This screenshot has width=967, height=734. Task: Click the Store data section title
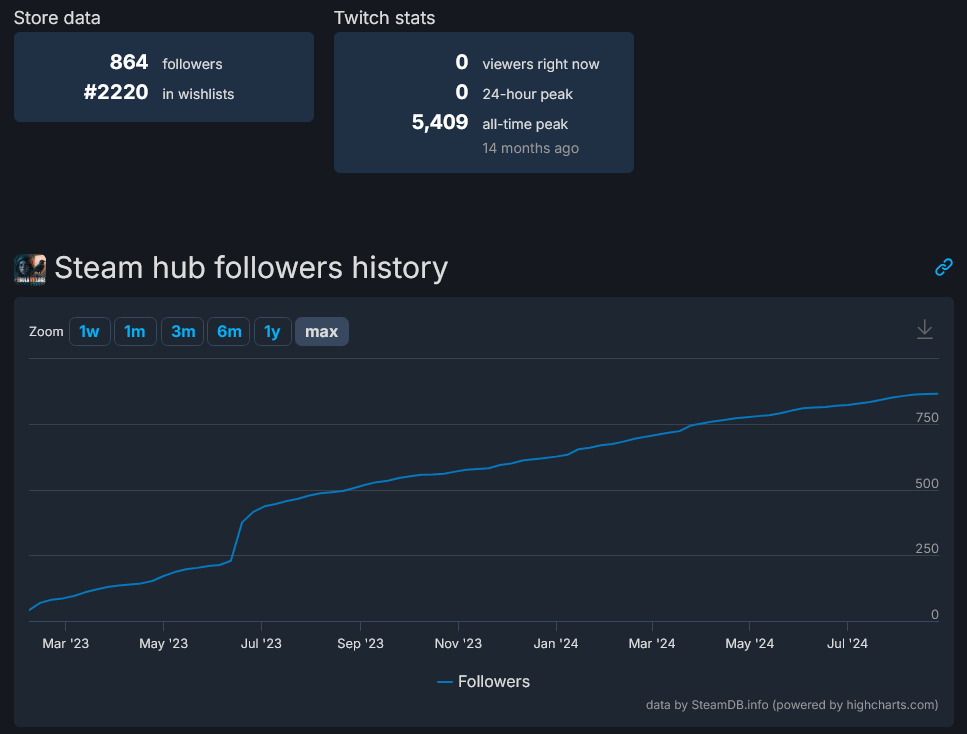point(57,18)
